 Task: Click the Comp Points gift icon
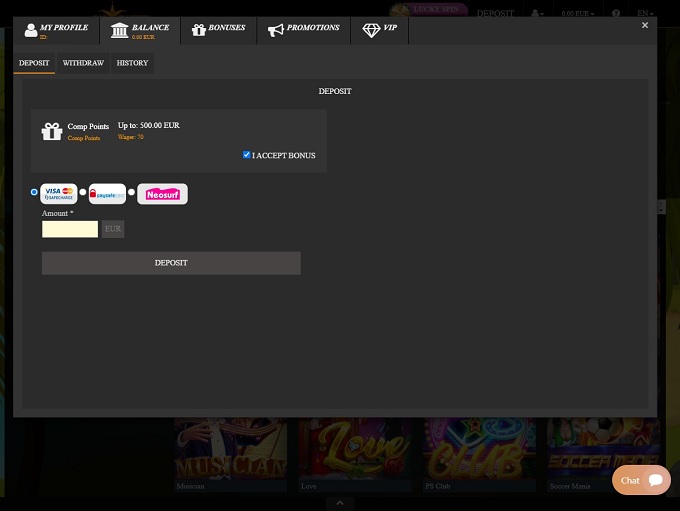52,132
